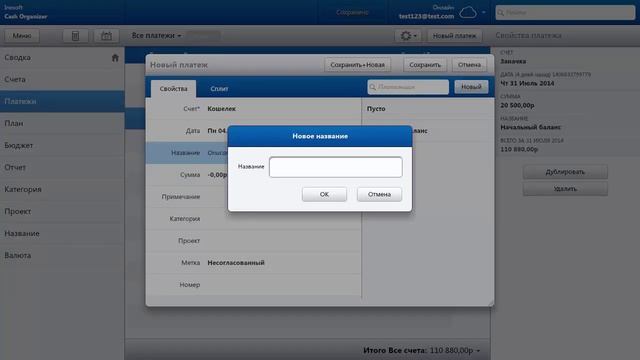Switch to the Сплит tab
640x360 pixels.
[x=219, y=89]
